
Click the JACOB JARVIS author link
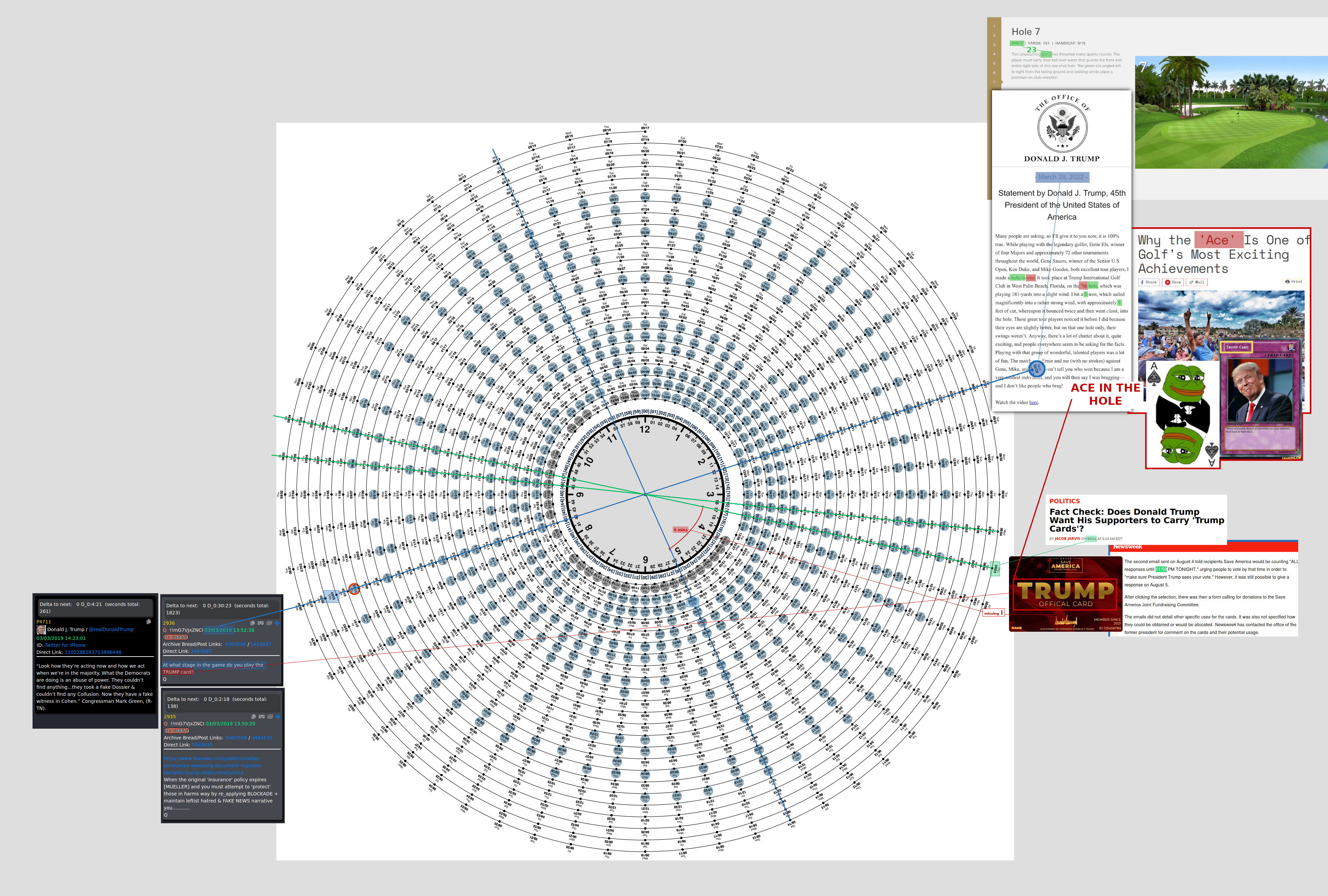point(1067,538)
